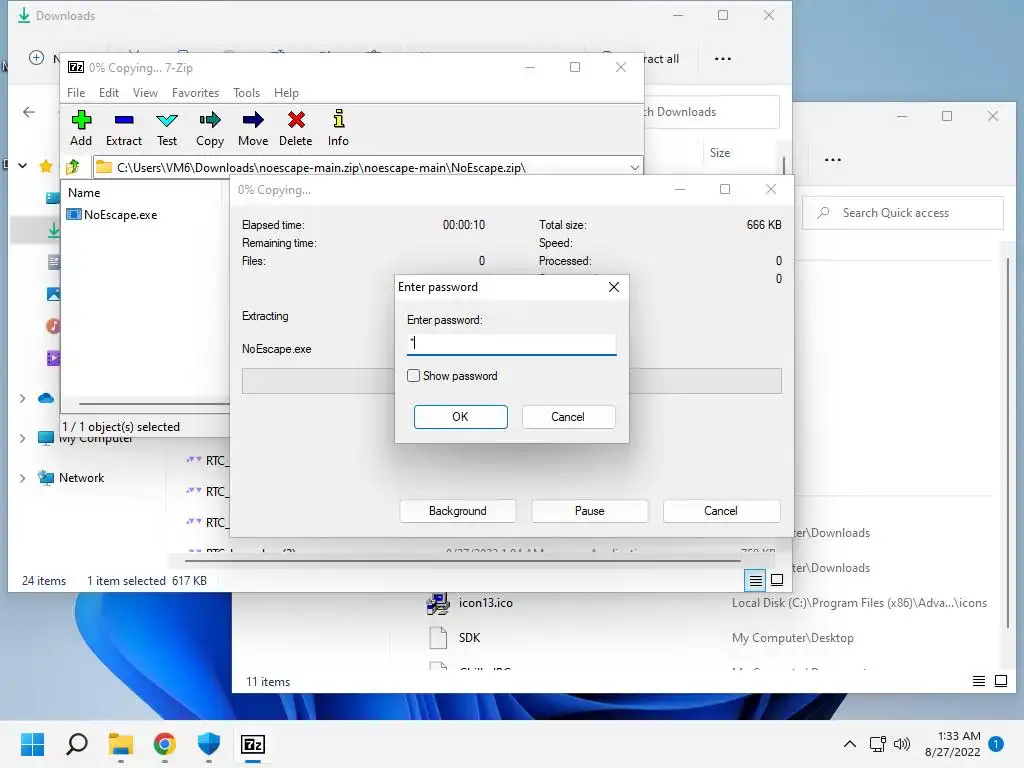Image resolution: width=1024 pixels, height=768 pixels.
Task: Expand the Network tree item
Action: pyautogui.click(x=22, y=478)
